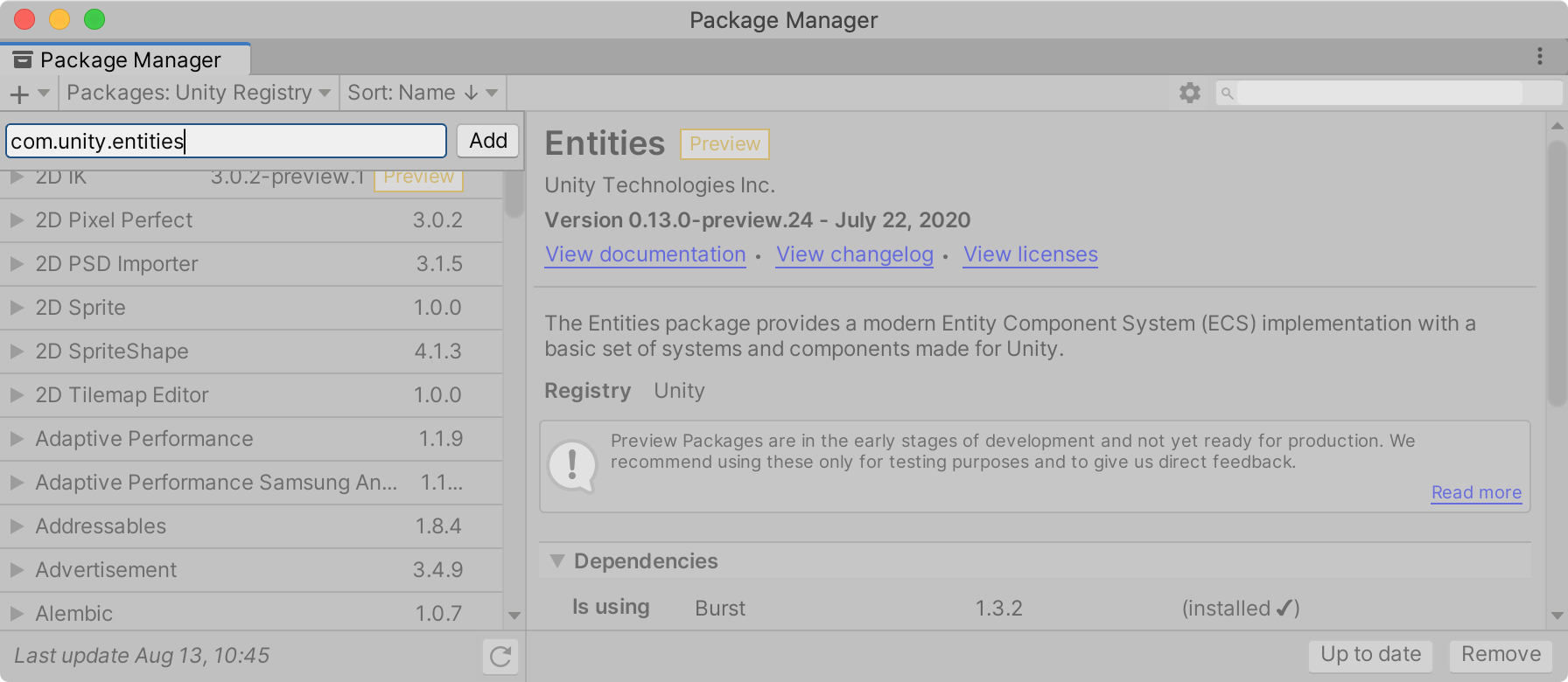Open the plus add-package menu
The image size is (1568, 682).
point(29,93)
